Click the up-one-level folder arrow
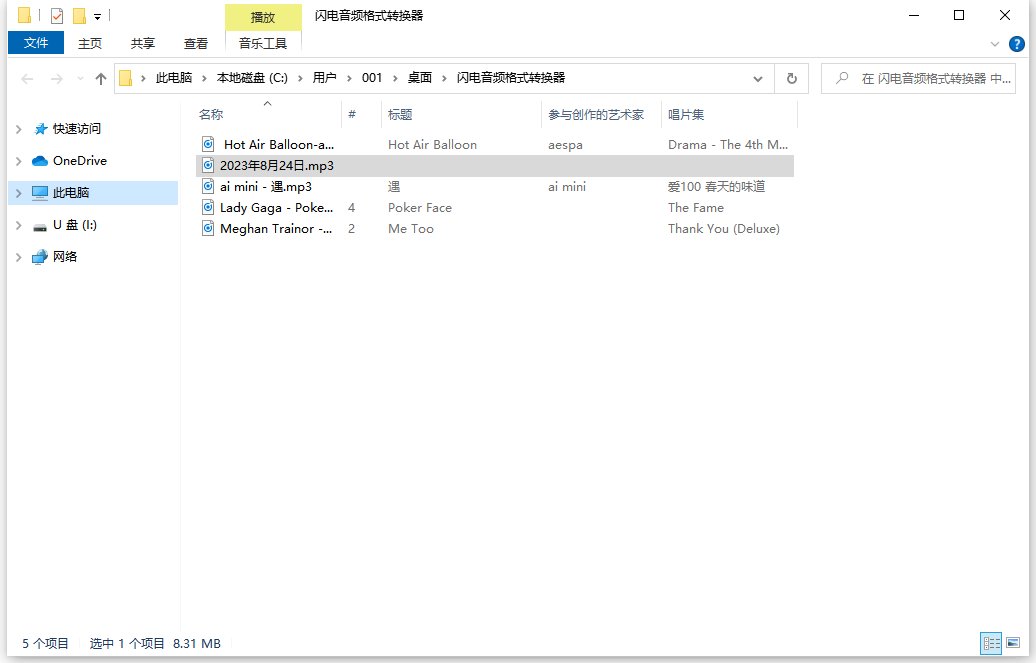Viewport: 1036px width, 663px height. (x=101, y=77)
